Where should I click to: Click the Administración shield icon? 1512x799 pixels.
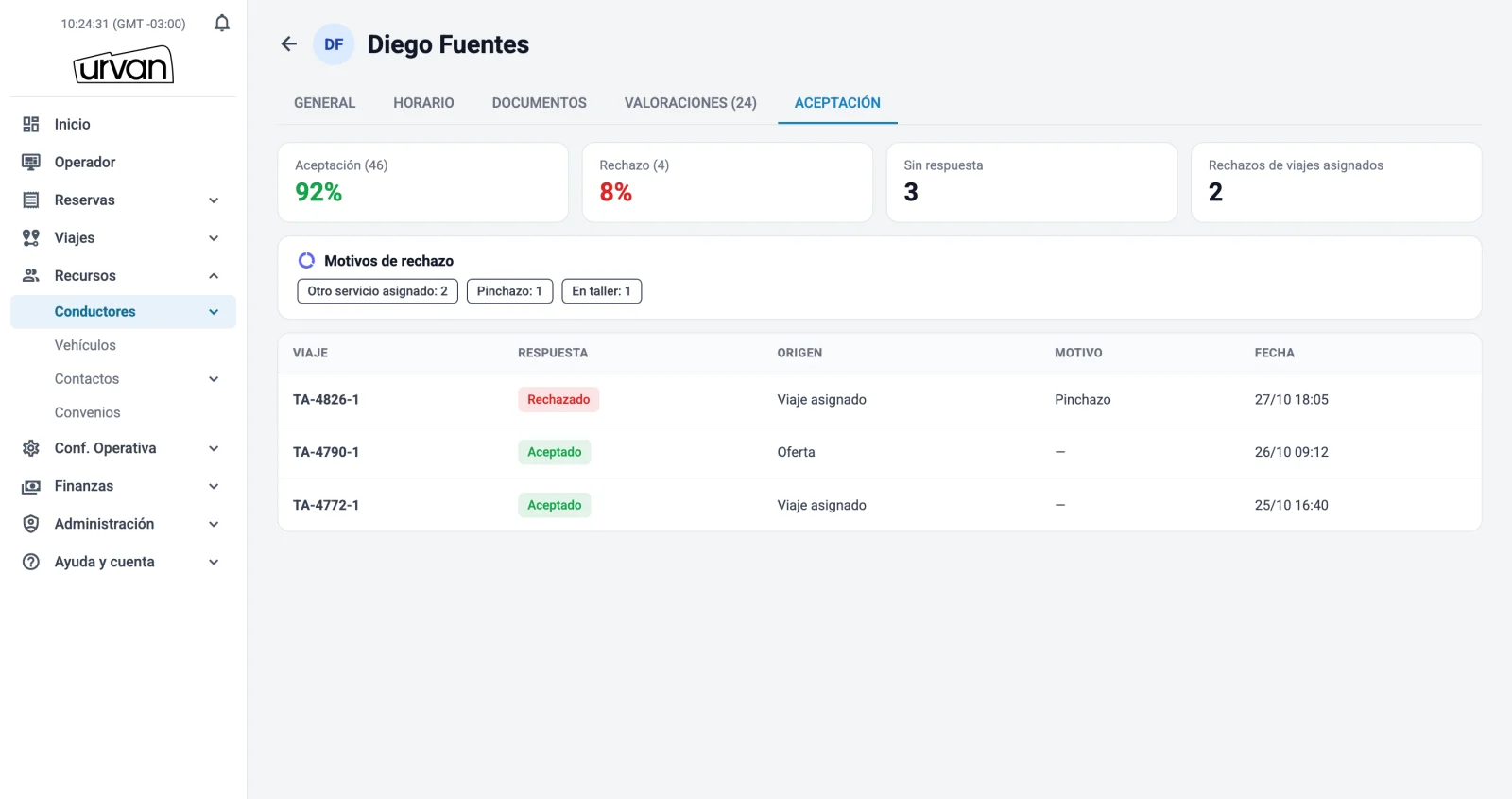click(x=31, y=524)
